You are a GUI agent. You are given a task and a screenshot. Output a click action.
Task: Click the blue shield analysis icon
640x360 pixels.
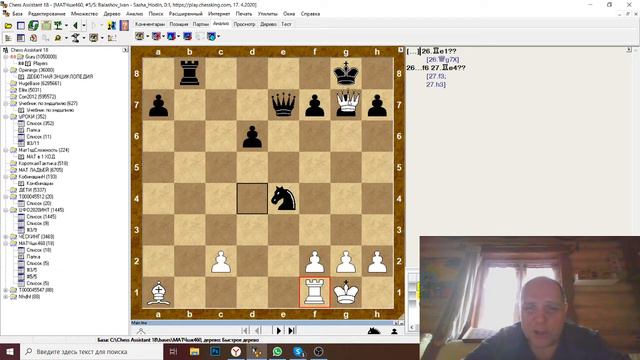point(187,36)
